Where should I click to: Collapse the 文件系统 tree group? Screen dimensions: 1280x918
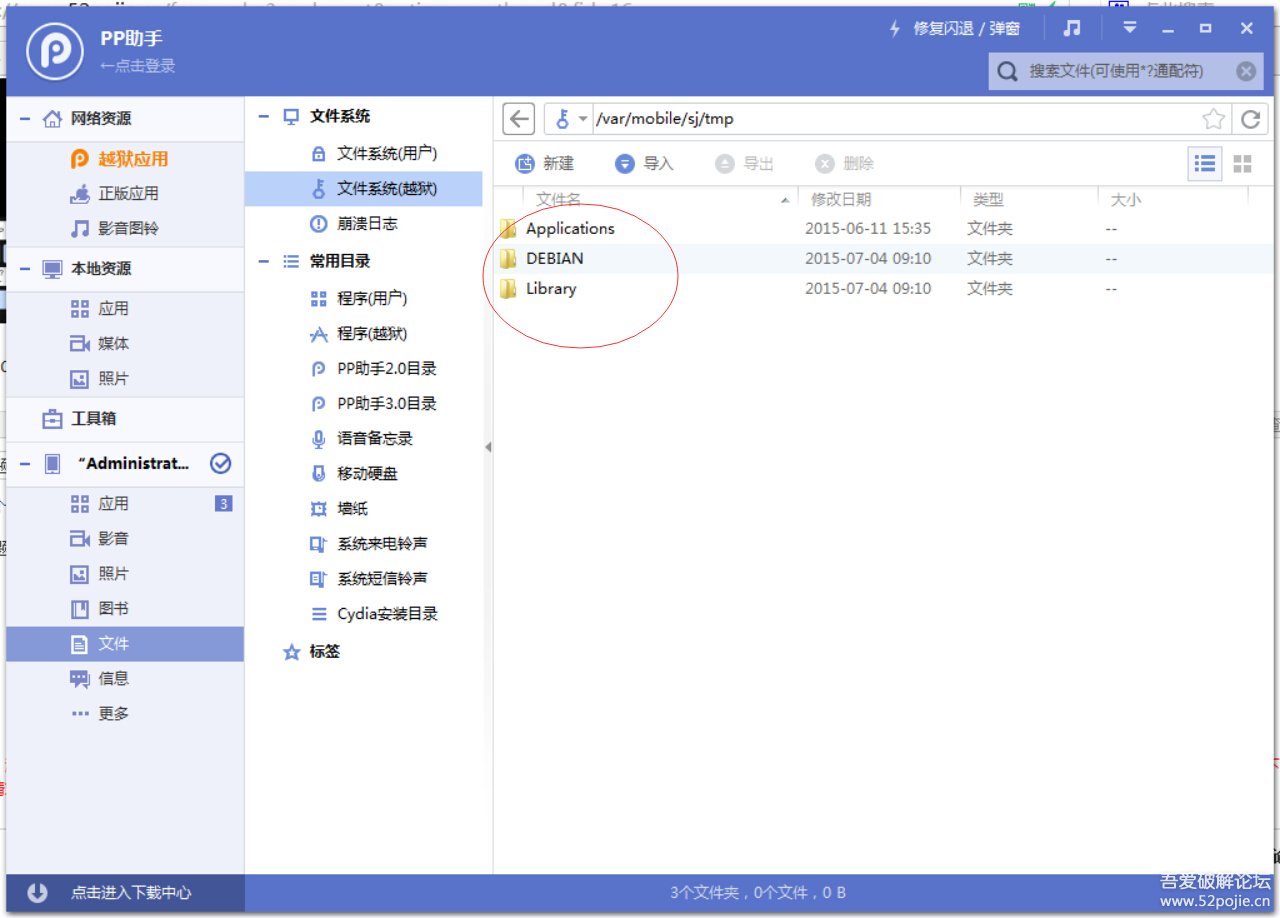pos(264,117)
